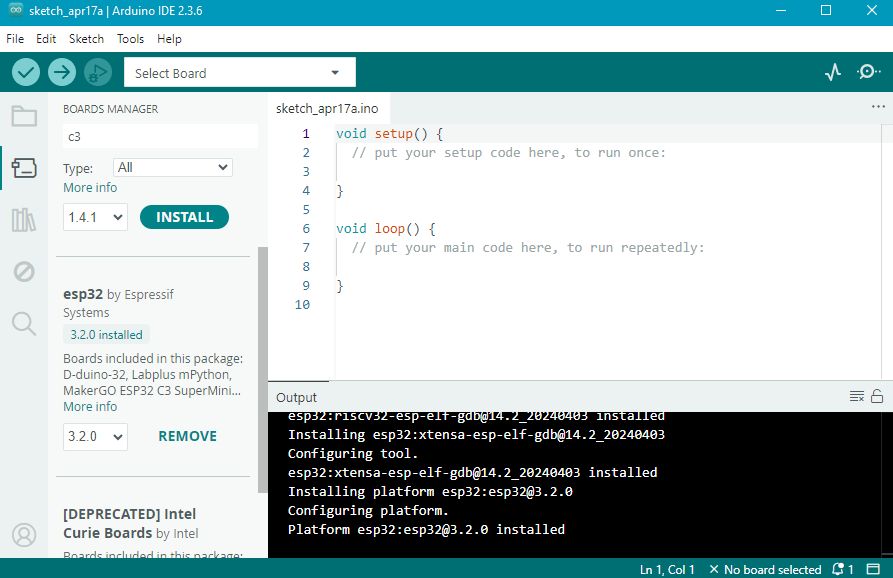Click REMOVE for the esp32 package
Image resolution: width=893 pixels, height=578 pixels.
pos(187,436)
